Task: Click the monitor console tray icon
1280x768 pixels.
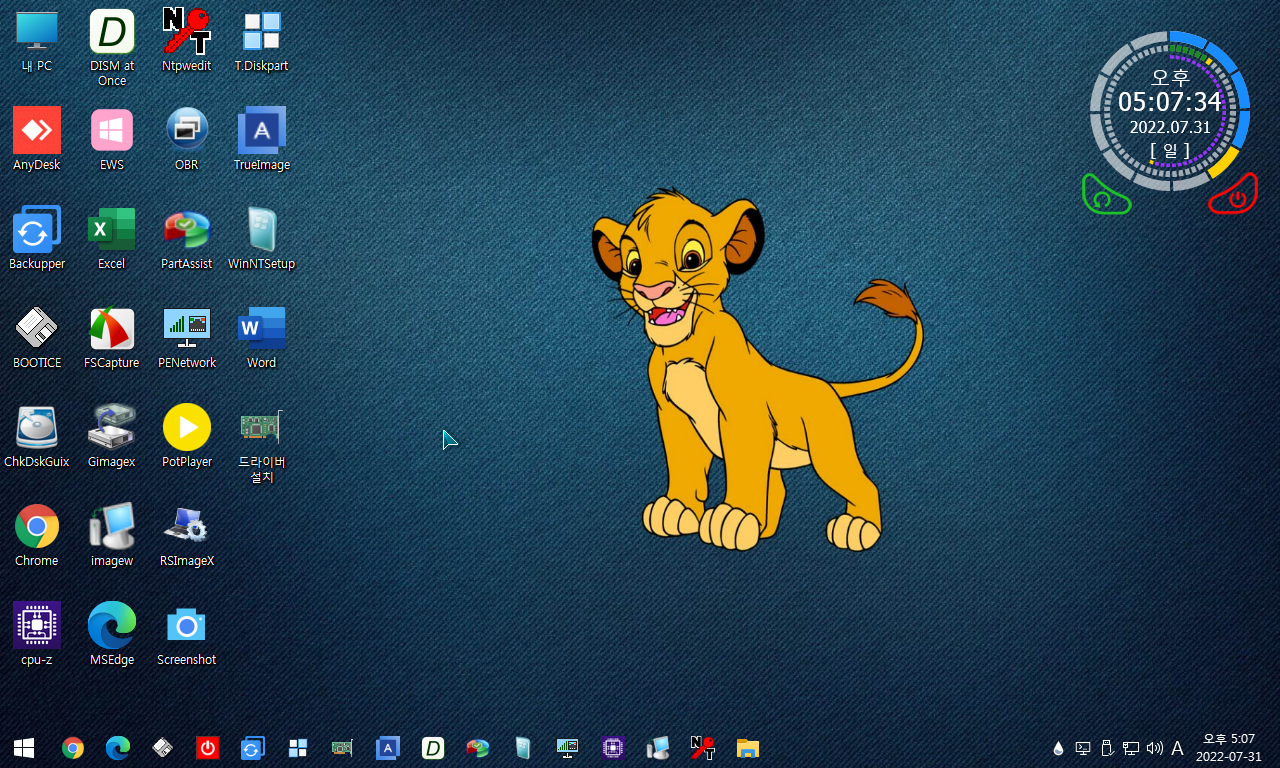Action: (1082, 748)
